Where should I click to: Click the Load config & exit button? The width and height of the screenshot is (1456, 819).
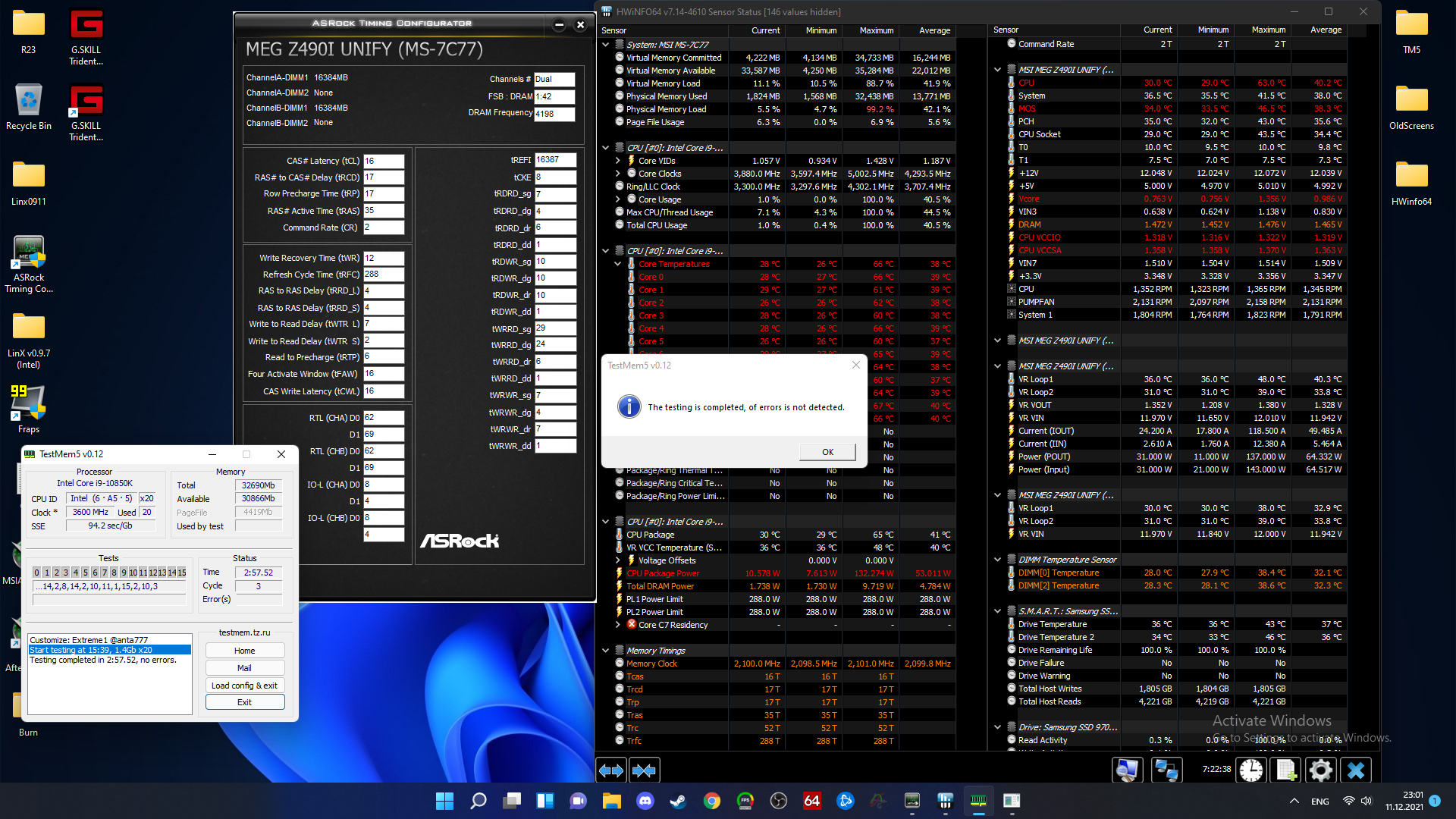(x=244, y=686)
